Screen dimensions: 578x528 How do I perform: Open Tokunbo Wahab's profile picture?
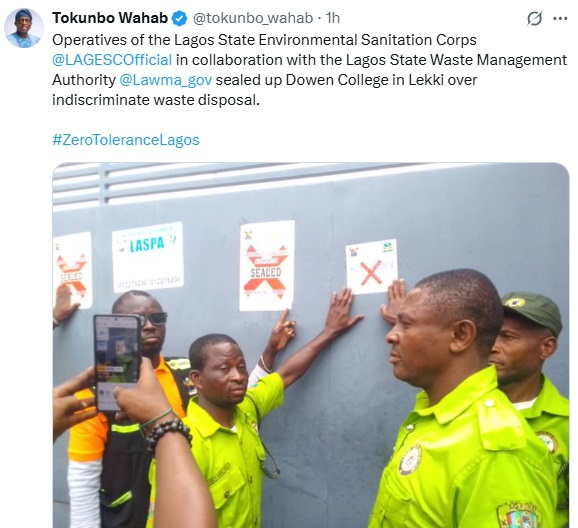[x=24, y=28]
